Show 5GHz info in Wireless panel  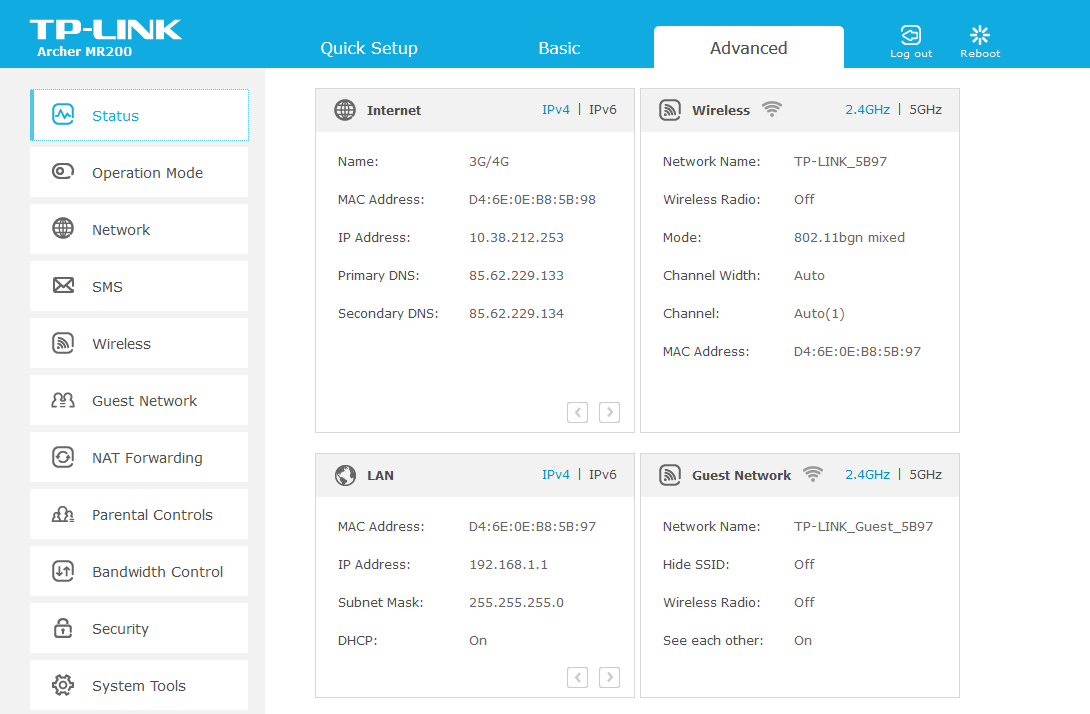925,110
